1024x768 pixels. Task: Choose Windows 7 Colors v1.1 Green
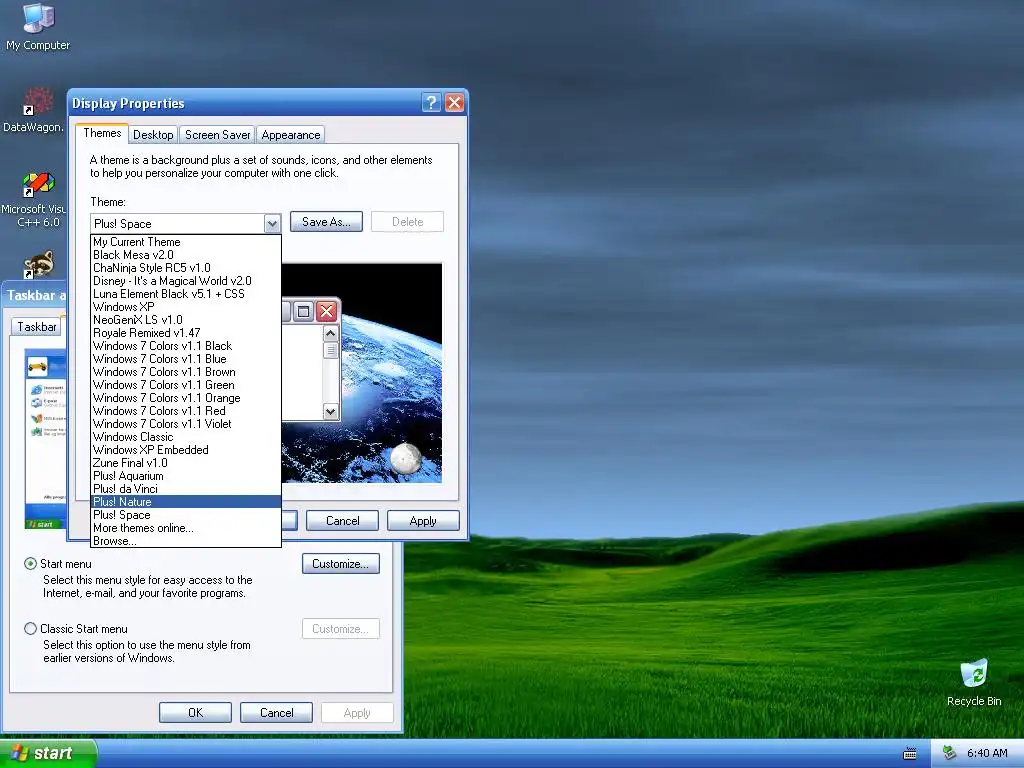tap(185, 385)
